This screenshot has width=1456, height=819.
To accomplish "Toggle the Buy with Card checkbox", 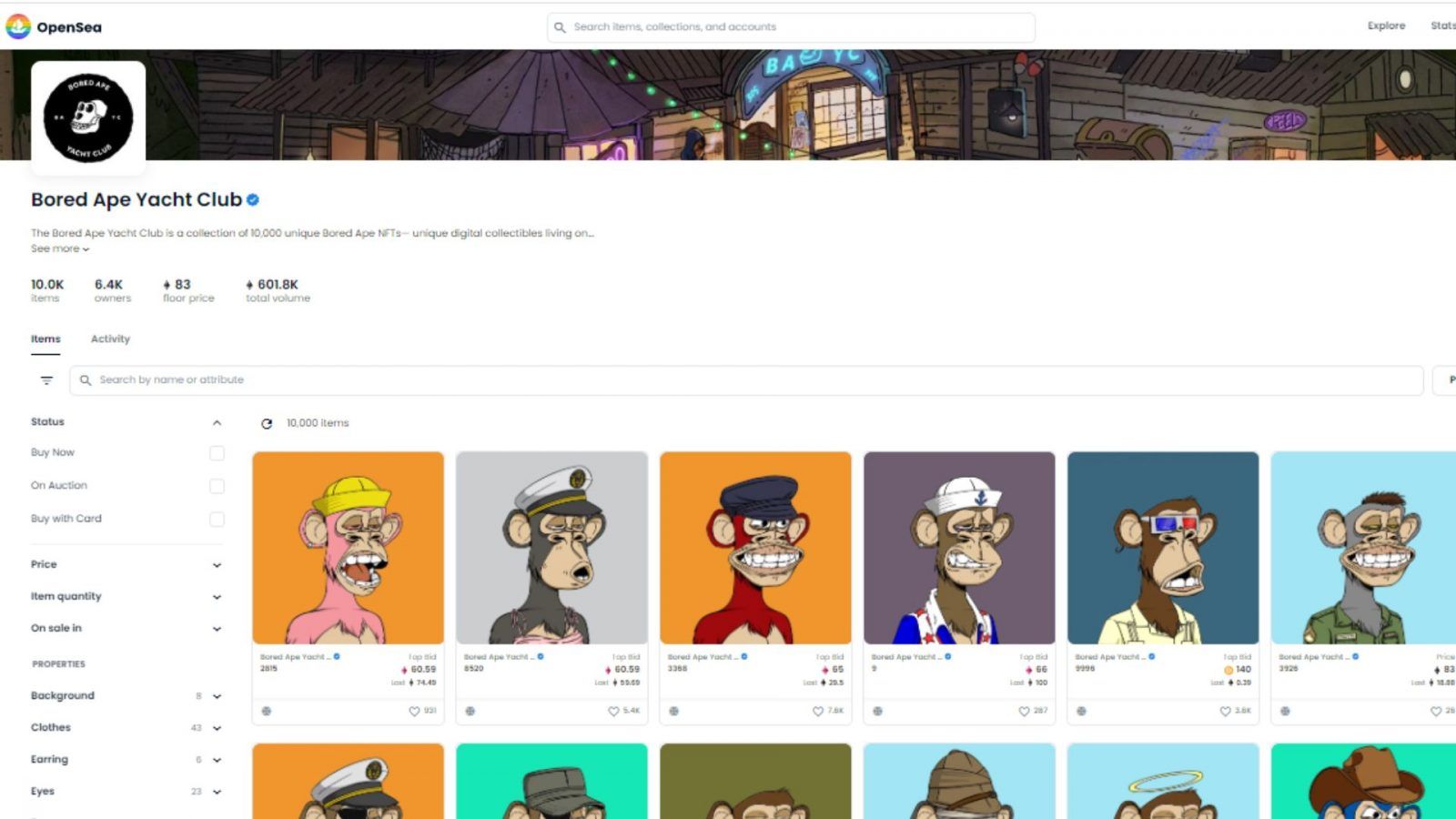I will [217, 519].
